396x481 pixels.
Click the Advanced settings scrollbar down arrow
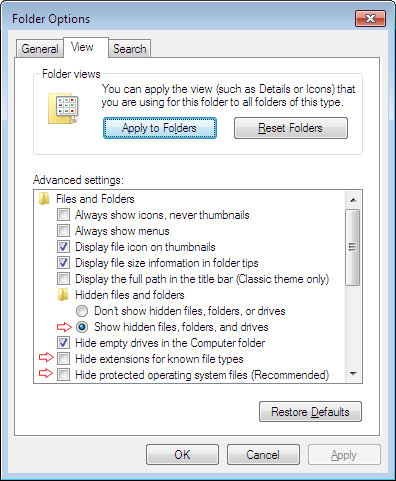[x=353, y=374]
